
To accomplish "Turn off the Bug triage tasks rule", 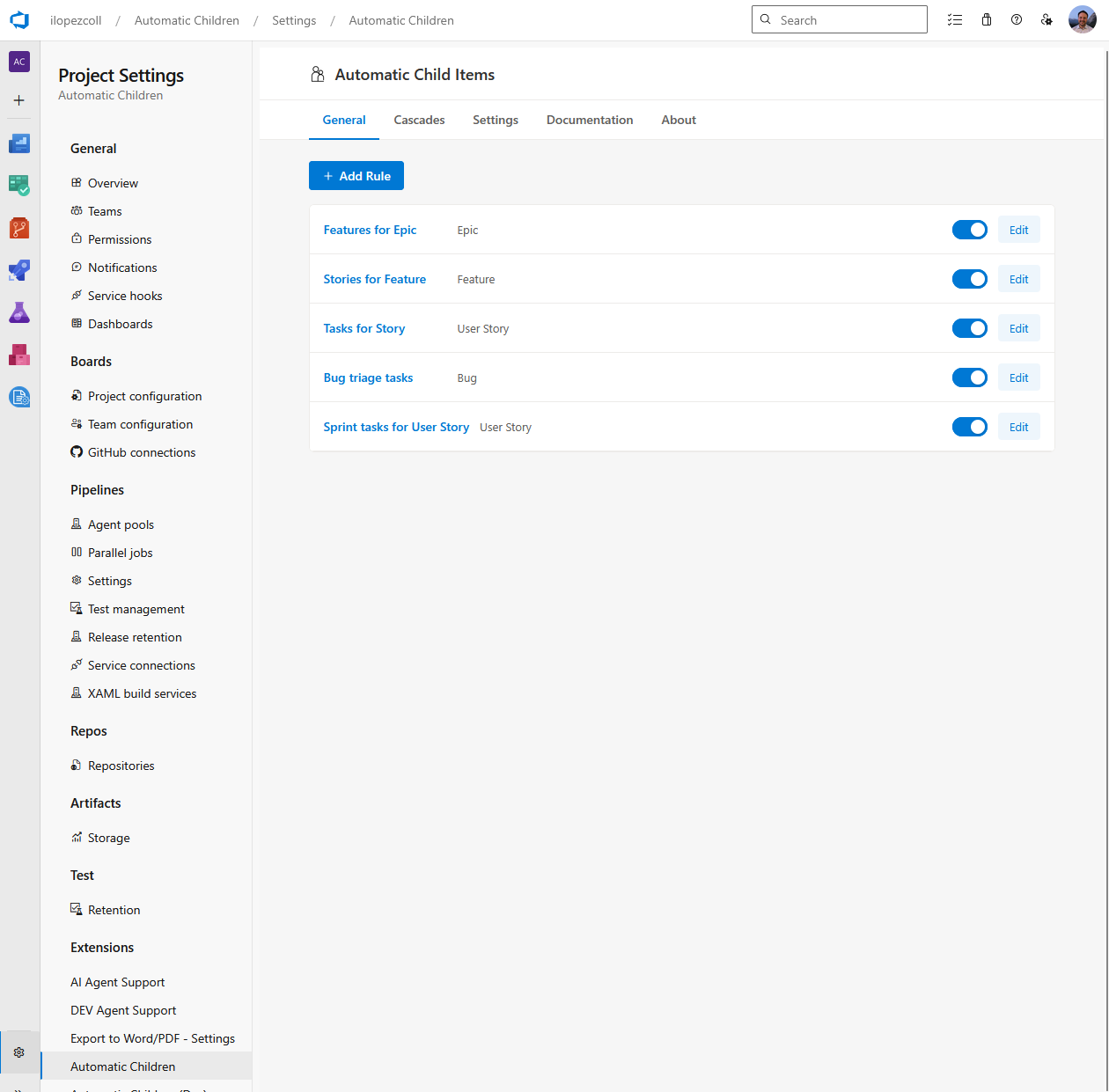I will coord(969,377).
